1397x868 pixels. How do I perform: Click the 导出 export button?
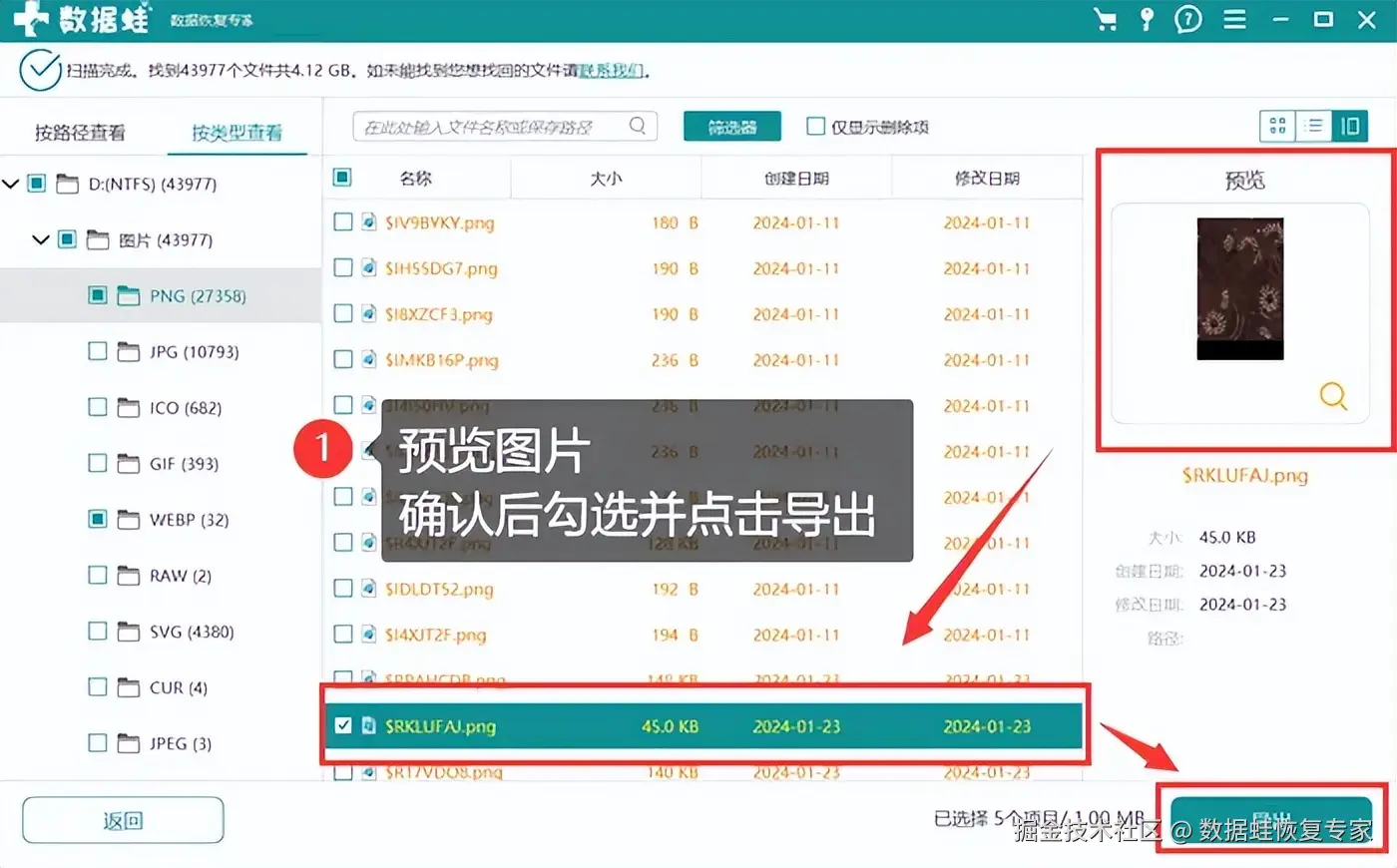point(1270,821)
